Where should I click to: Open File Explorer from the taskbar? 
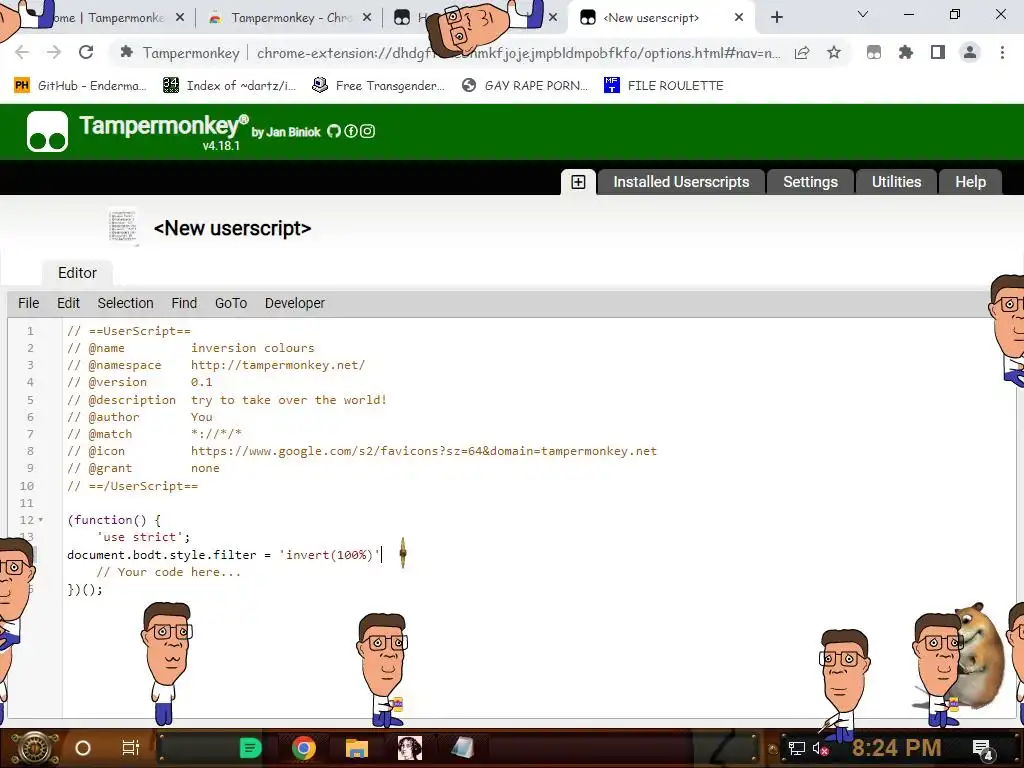[x=357, y=748]
